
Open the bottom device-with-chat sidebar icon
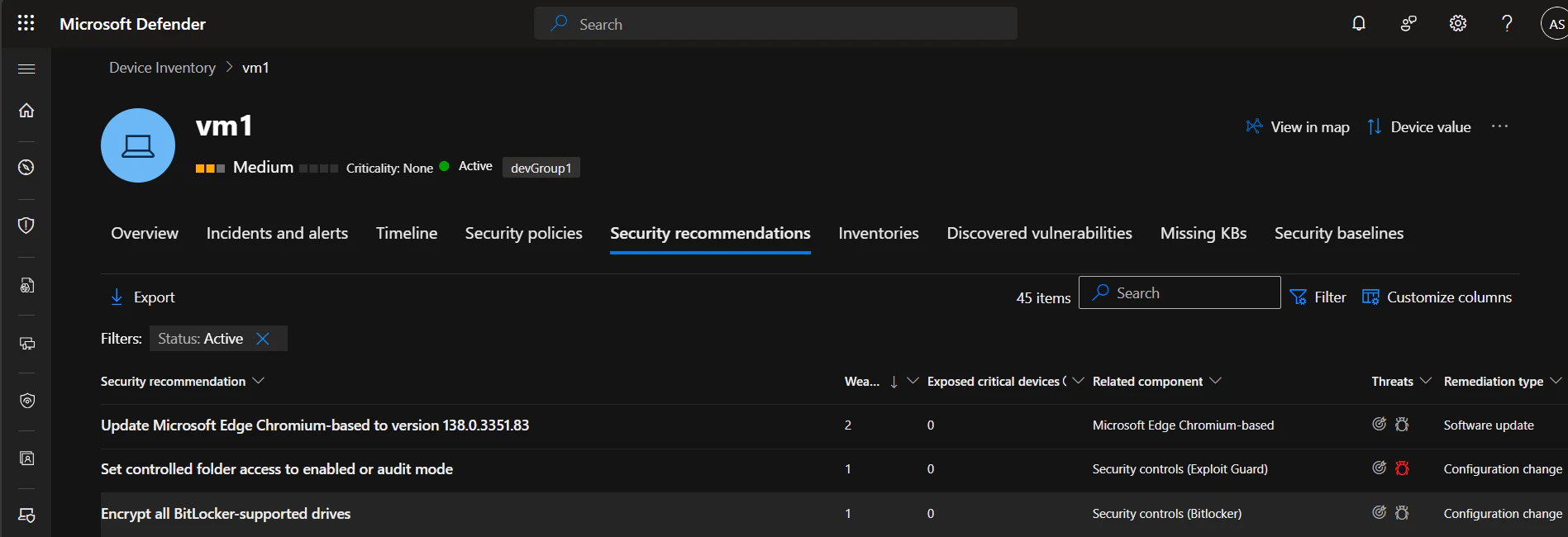26,516
